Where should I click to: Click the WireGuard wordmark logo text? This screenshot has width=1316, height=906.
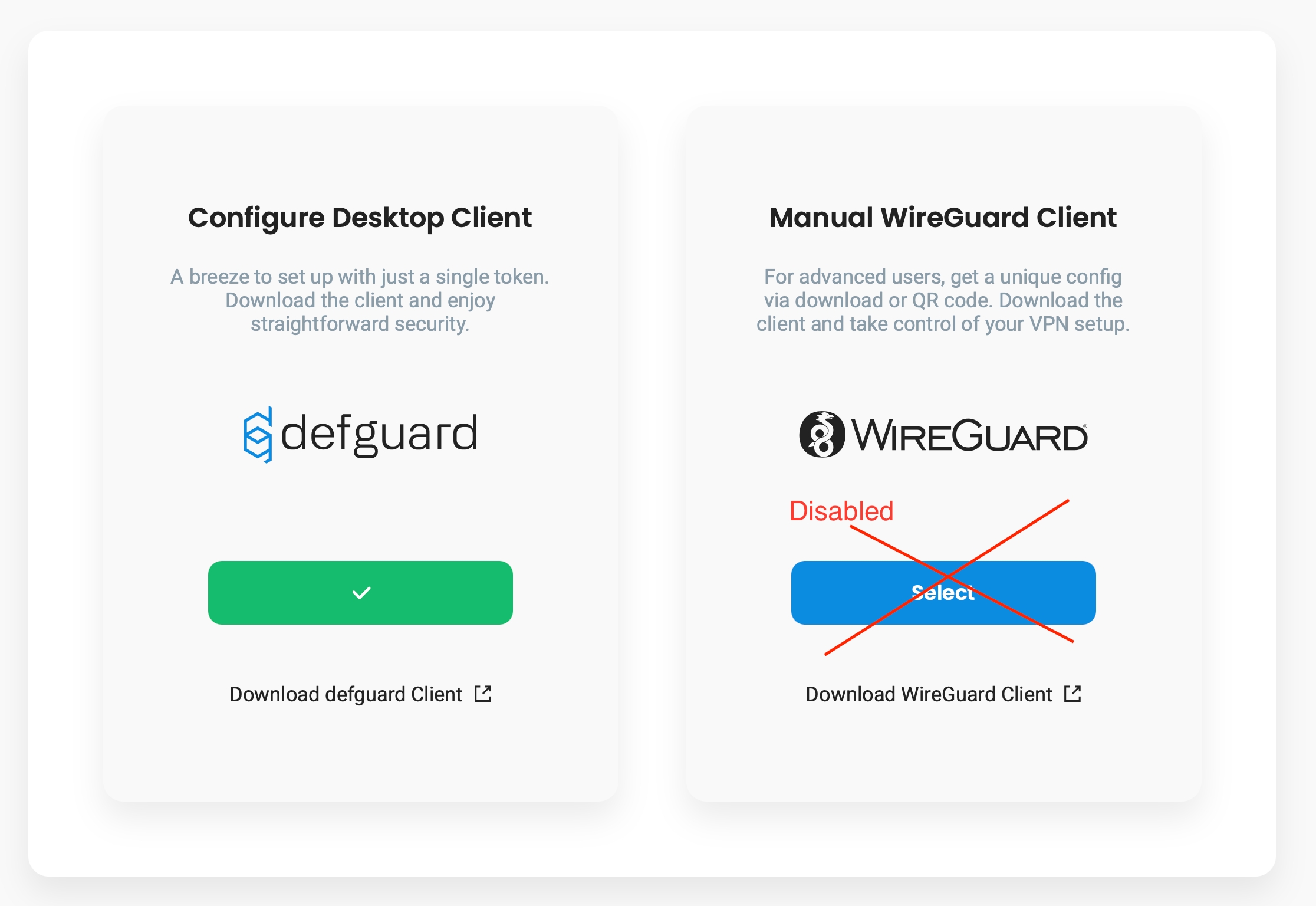tap(969, 436)
